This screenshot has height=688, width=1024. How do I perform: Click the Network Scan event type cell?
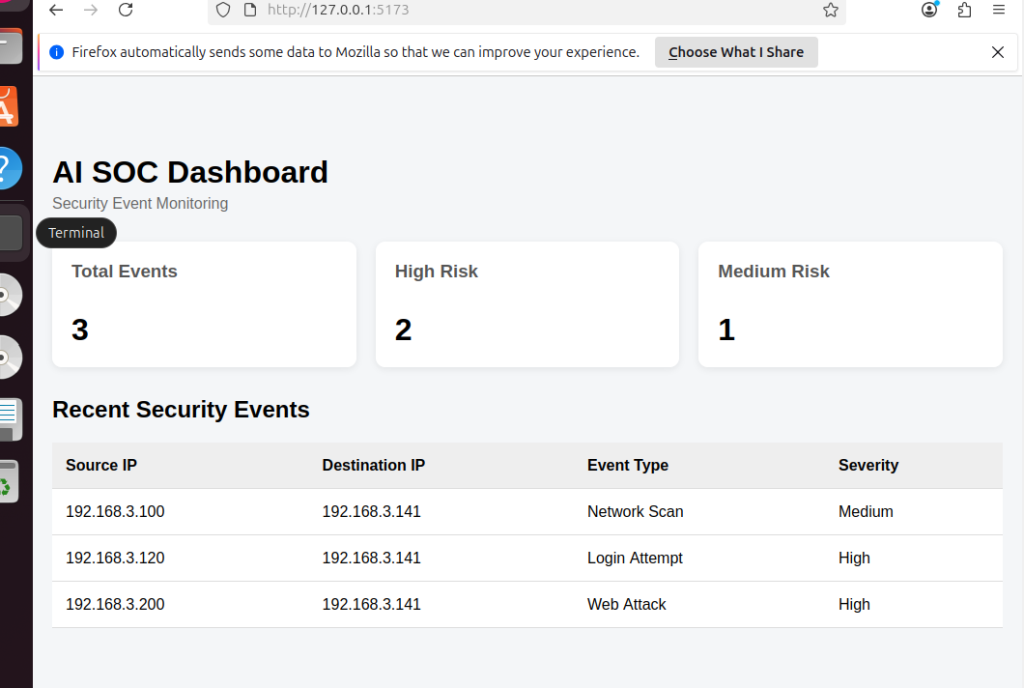[x=635, y=512]
